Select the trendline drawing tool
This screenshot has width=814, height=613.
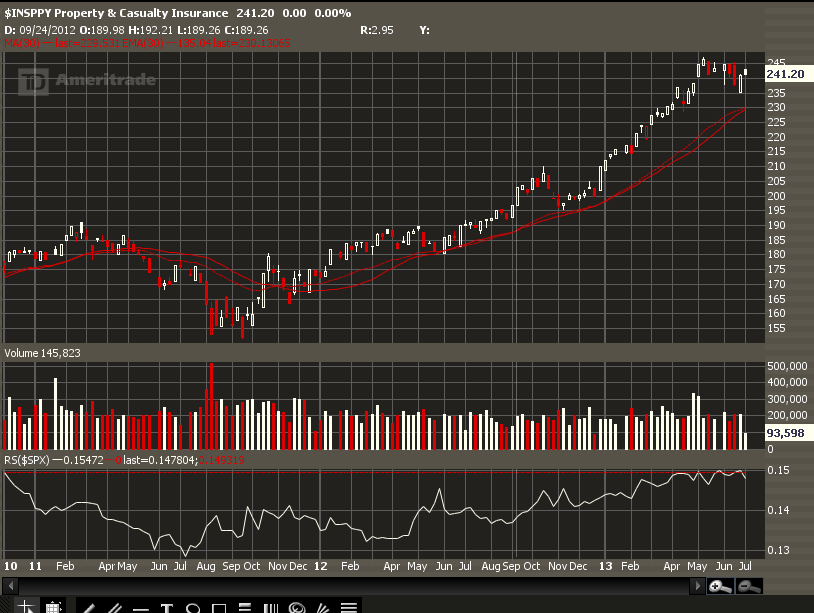[88, 606]
